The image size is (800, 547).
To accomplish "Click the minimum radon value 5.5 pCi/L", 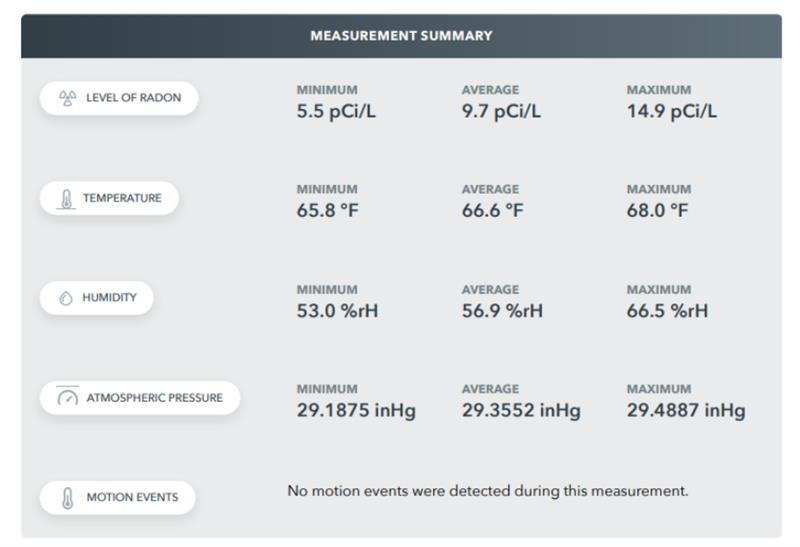I will pyautogui.click(x=336, y=111).
